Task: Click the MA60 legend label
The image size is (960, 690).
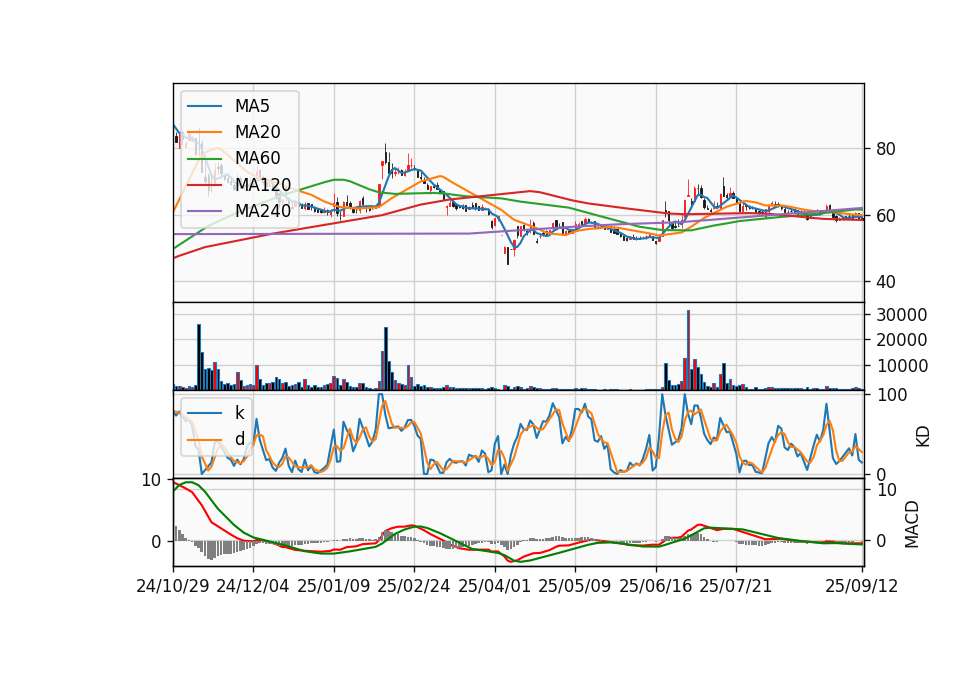Action: pyautogui.click(x=257, y=158)
